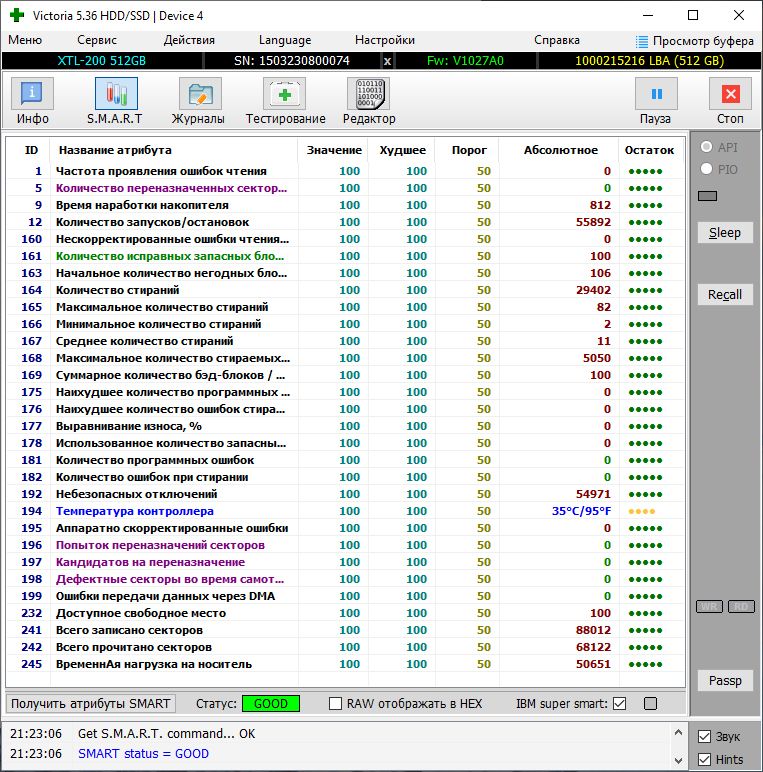The width and height of the screenshot is (763, 772).
Task: Select row Время наработки накопителя
Action: [x=345, y=205]
